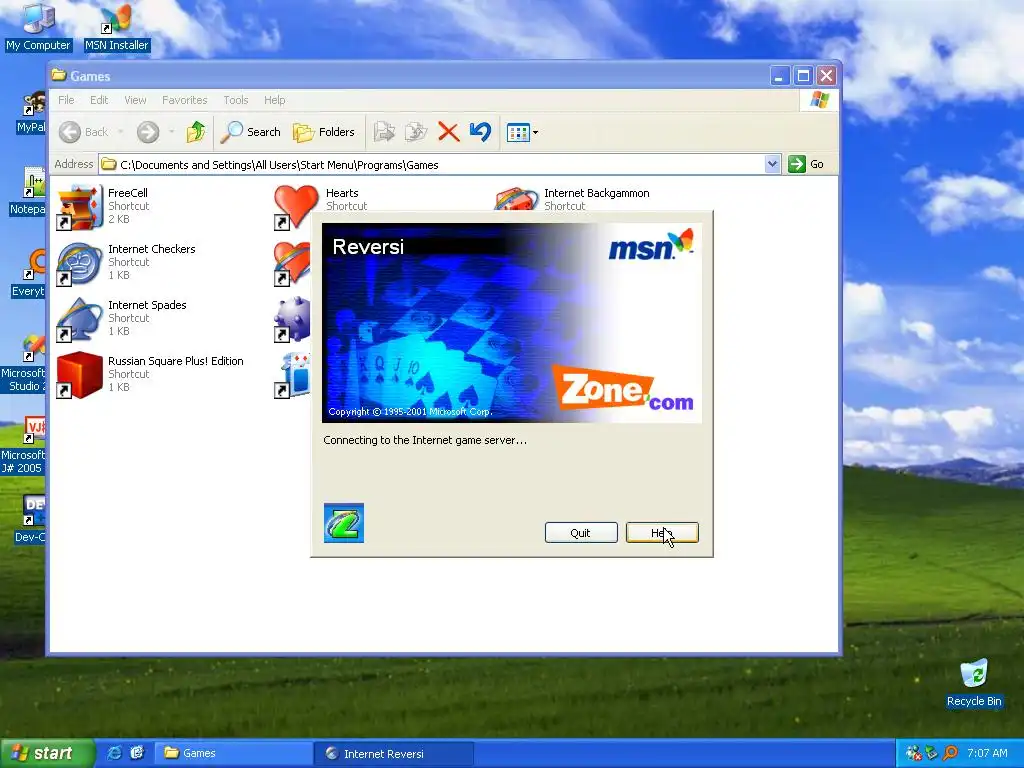Open the Help menu in Games window
This screenshot has height=768, width=1024.
pyautogui.click(x=274, y=100)
